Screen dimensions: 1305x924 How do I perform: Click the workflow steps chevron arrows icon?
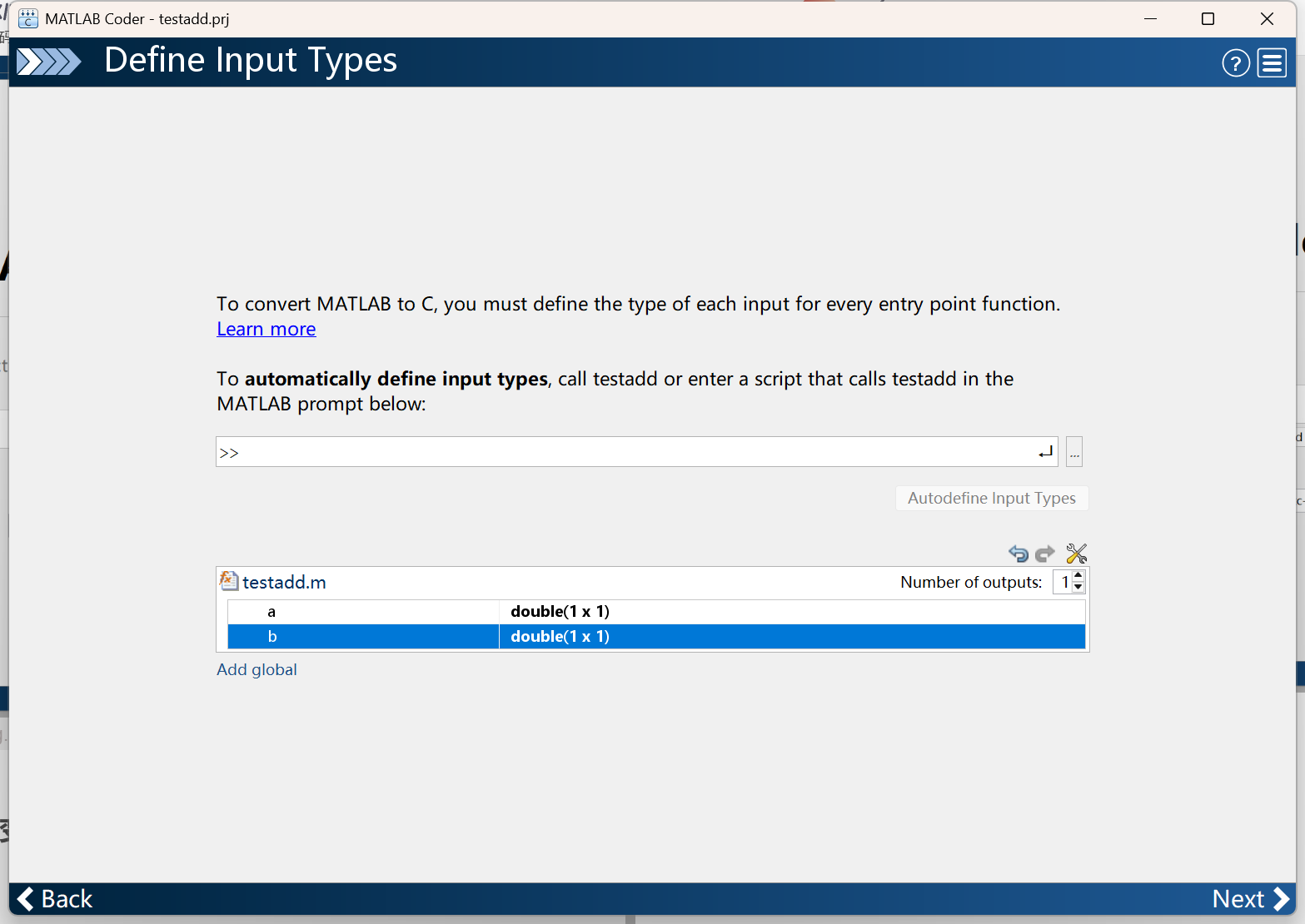coord(48,62)
